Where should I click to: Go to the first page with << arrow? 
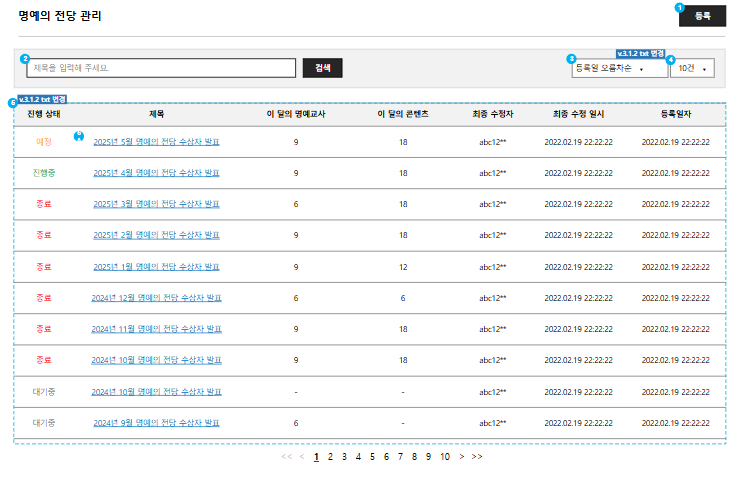tap(287, 457)
